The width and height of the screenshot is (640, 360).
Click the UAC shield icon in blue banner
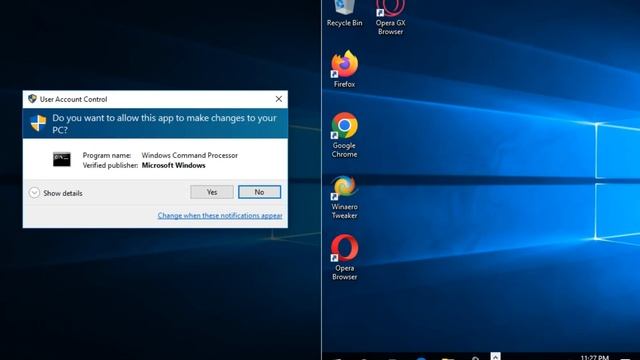pos(38,123)
